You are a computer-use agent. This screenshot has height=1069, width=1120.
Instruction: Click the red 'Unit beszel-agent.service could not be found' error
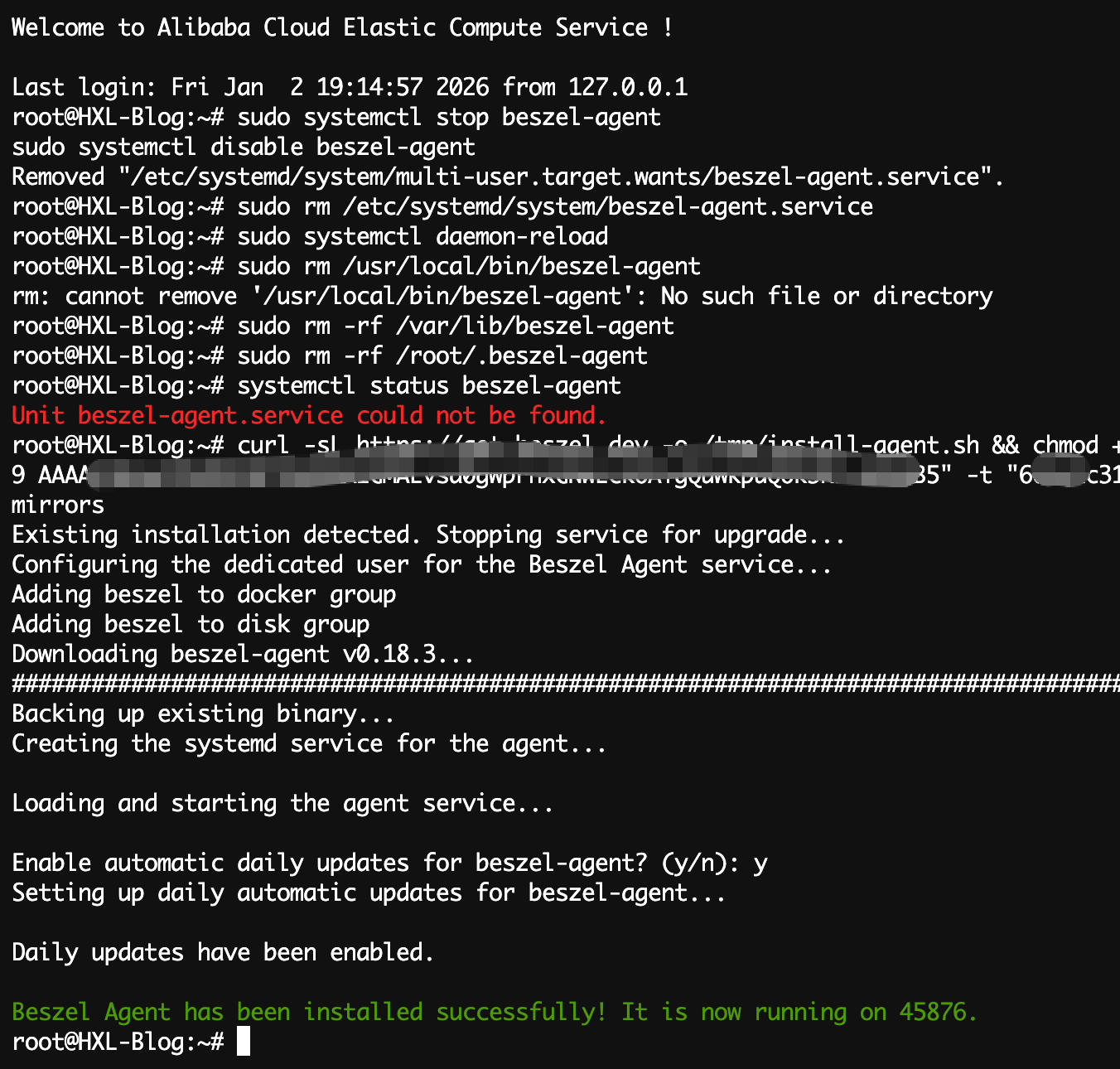[309, 415]
